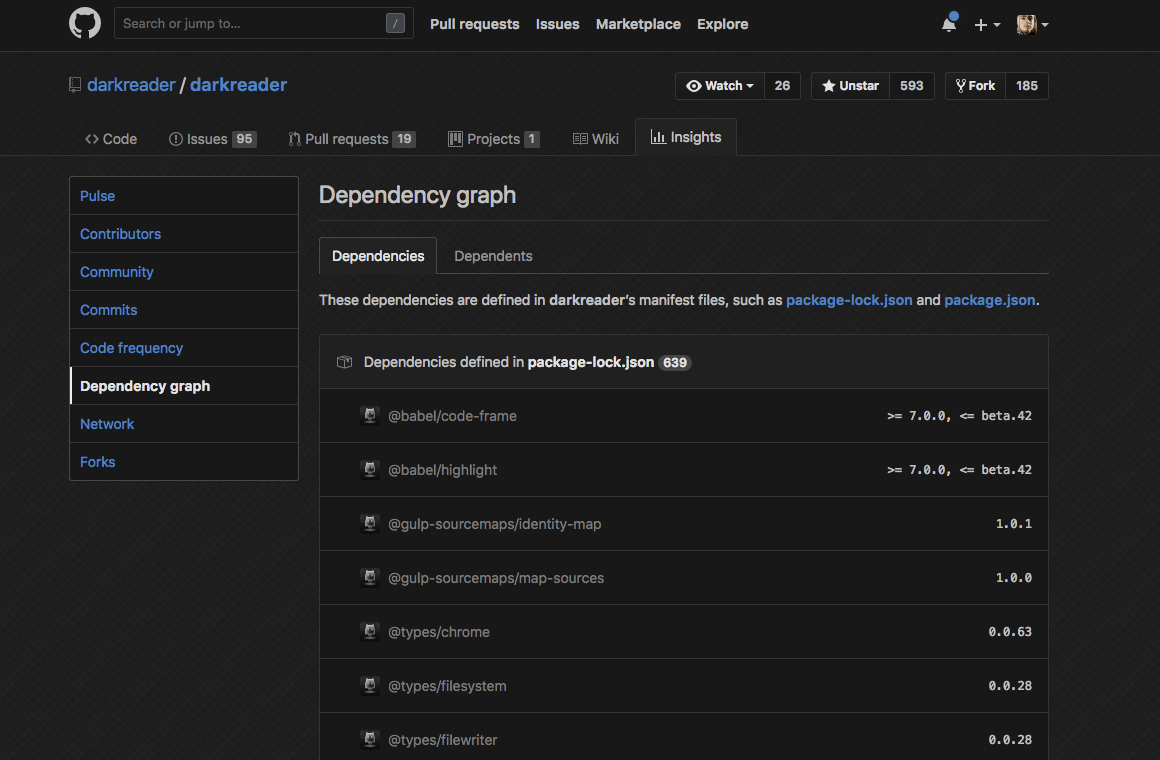1160x760 pixels.
Task: Open the package.json link in description
Action: 990,300
